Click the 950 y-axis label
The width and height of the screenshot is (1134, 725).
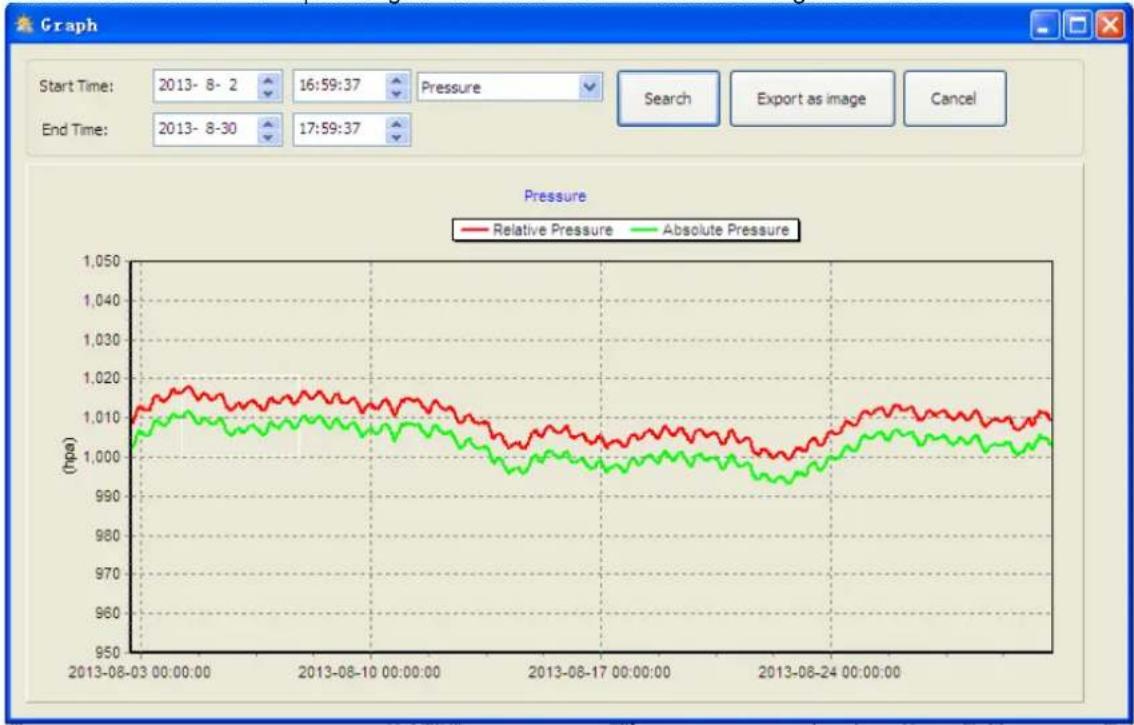click(x=108, y=652)
